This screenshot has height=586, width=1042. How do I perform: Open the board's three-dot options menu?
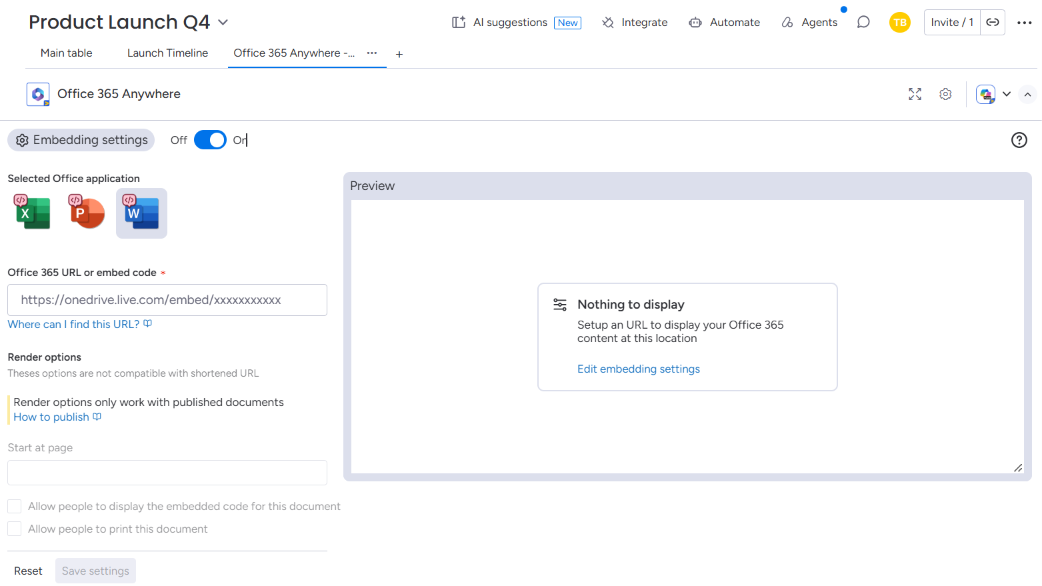[x=1025, y=23]
